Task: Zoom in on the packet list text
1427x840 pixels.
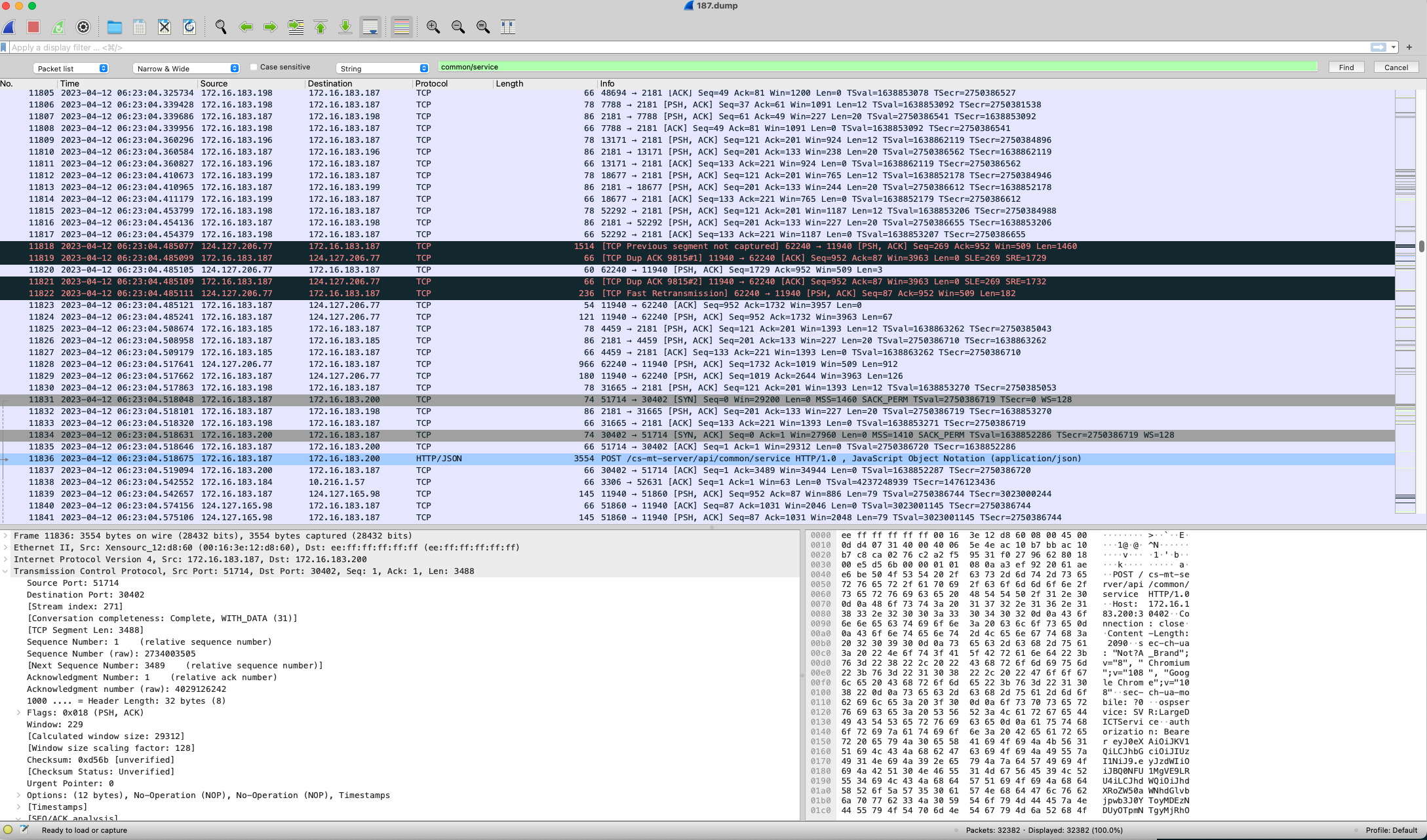Action: 433,27
